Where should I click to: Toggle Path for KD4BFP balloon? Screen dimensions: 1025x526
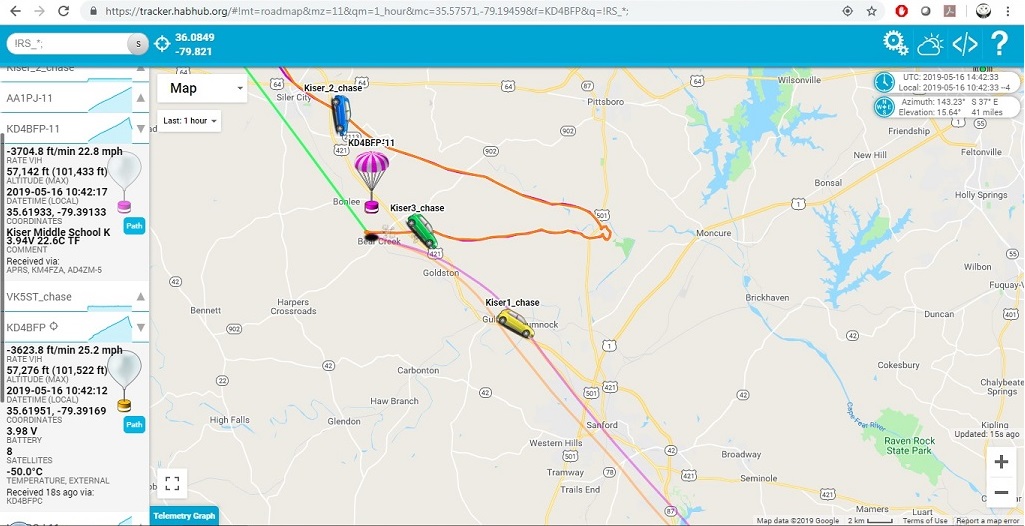click(134, 425)
